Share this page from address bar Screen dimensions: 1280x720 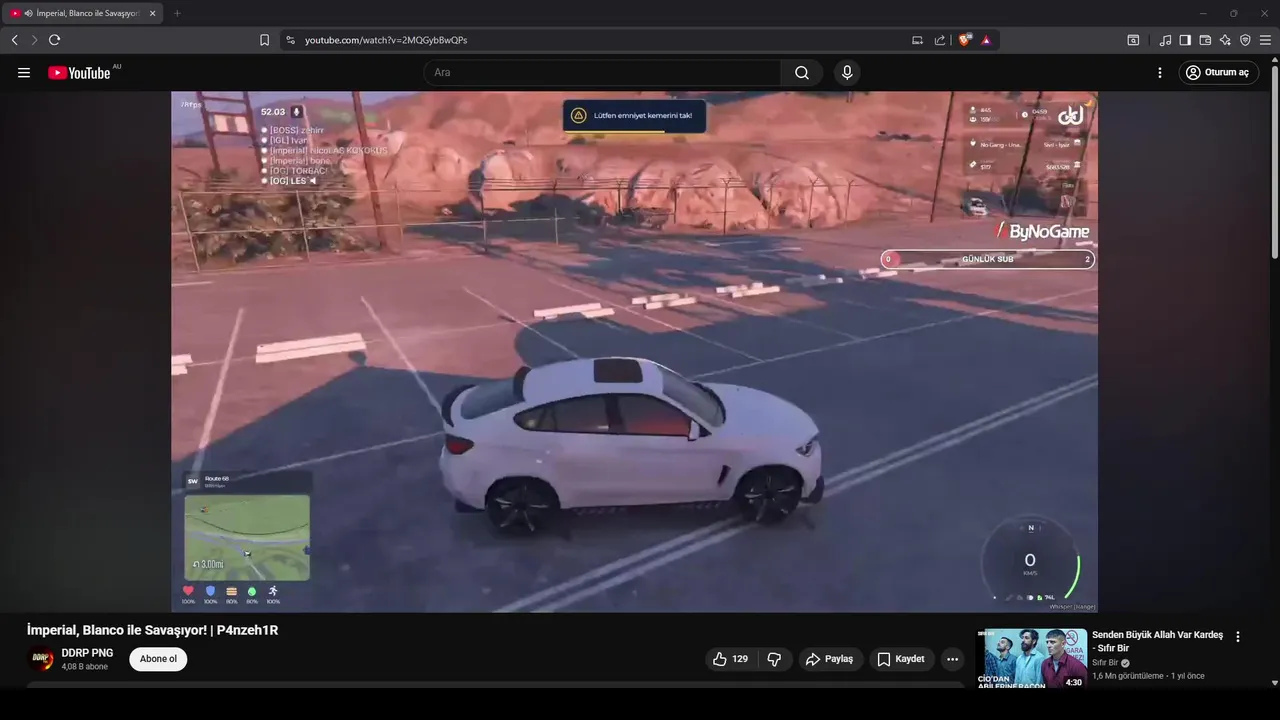[940, 40]
